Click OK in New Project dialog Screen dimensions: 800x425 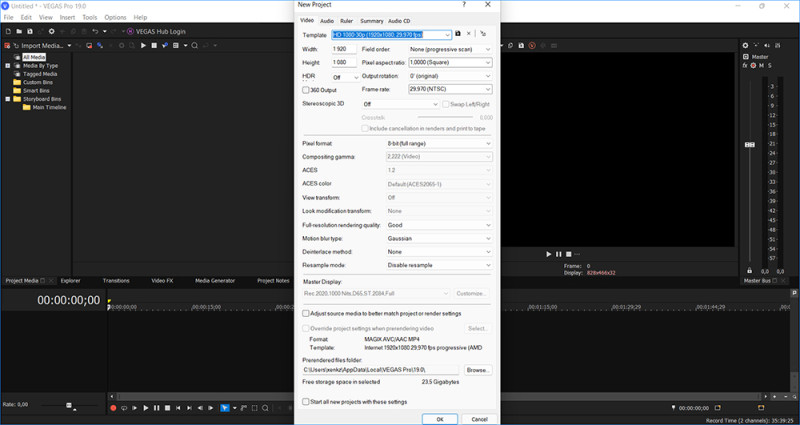click(x=440, y=419)
